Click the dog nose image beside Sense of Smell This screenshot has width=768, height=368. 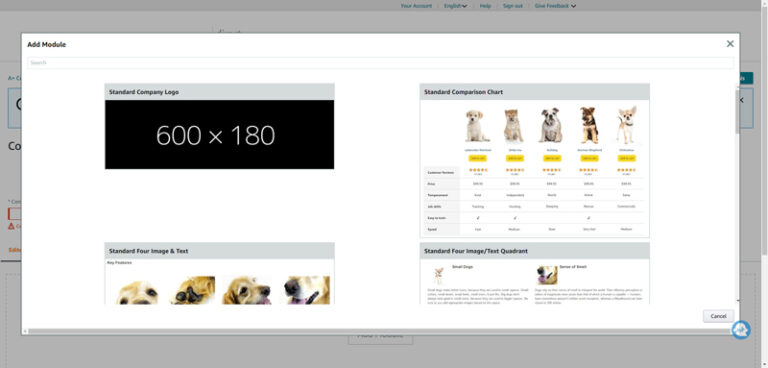(x=547, y=275)
